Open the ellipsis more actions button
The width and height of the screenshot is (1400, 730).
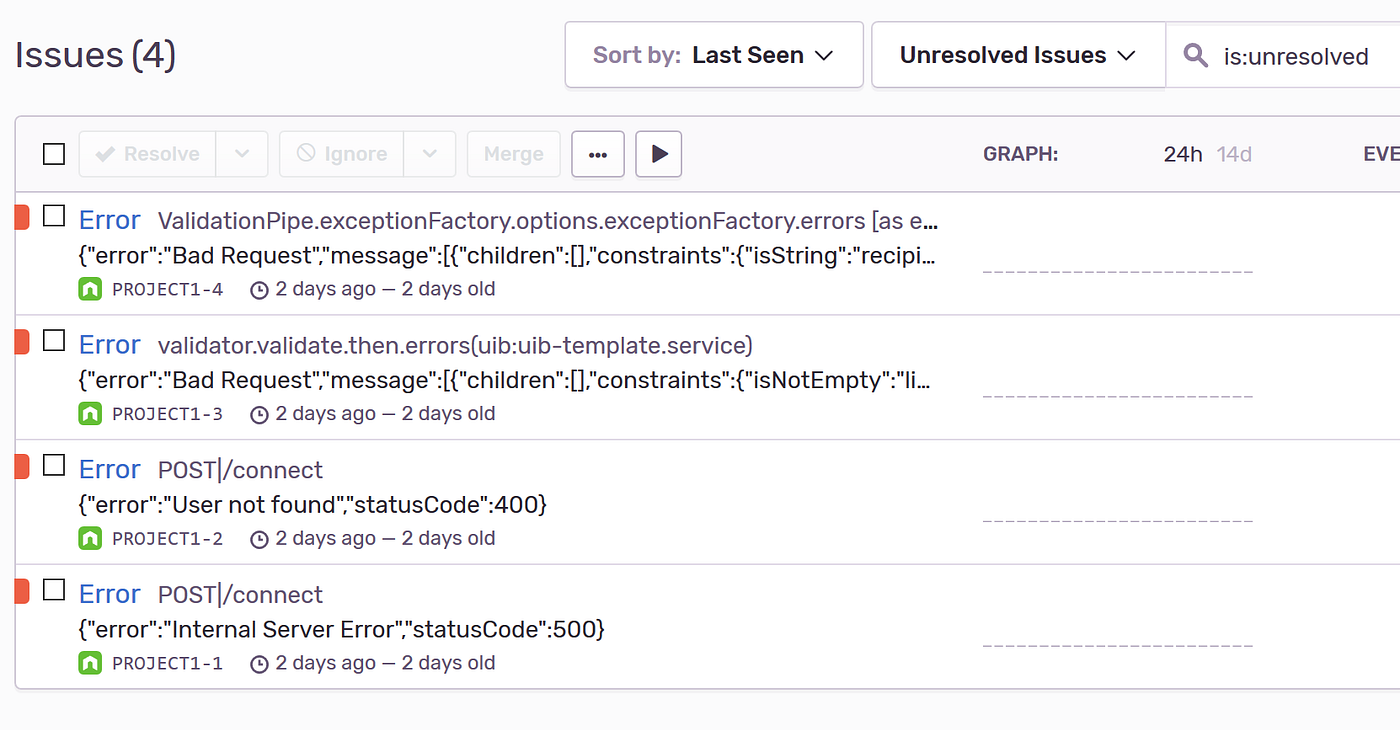point(598,154)
